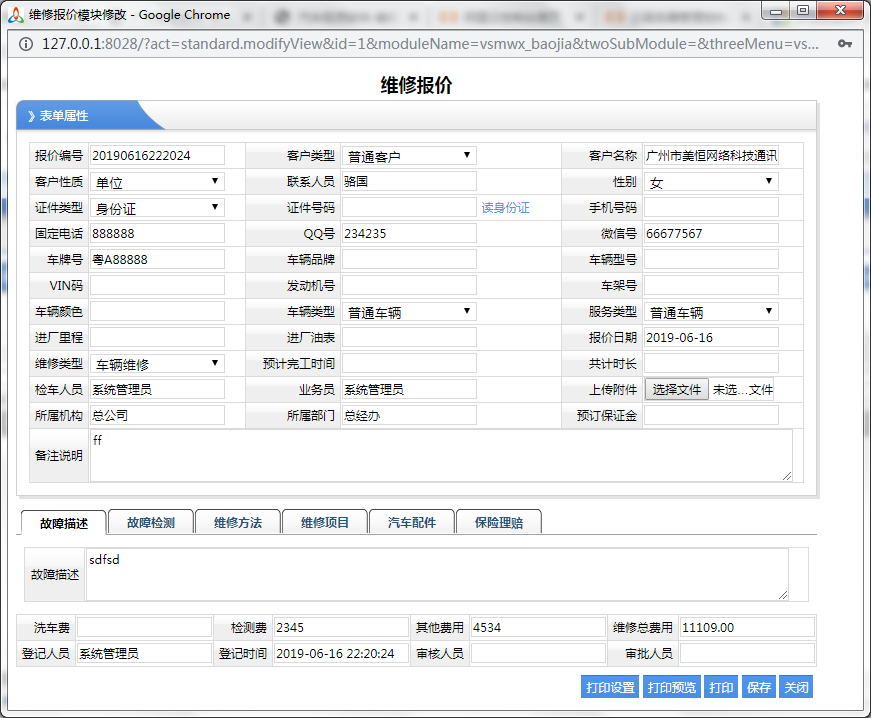The height and width of the screenshot is (718, 871).
Task: Open the 客户性质 dropdown
Action: 157,182
